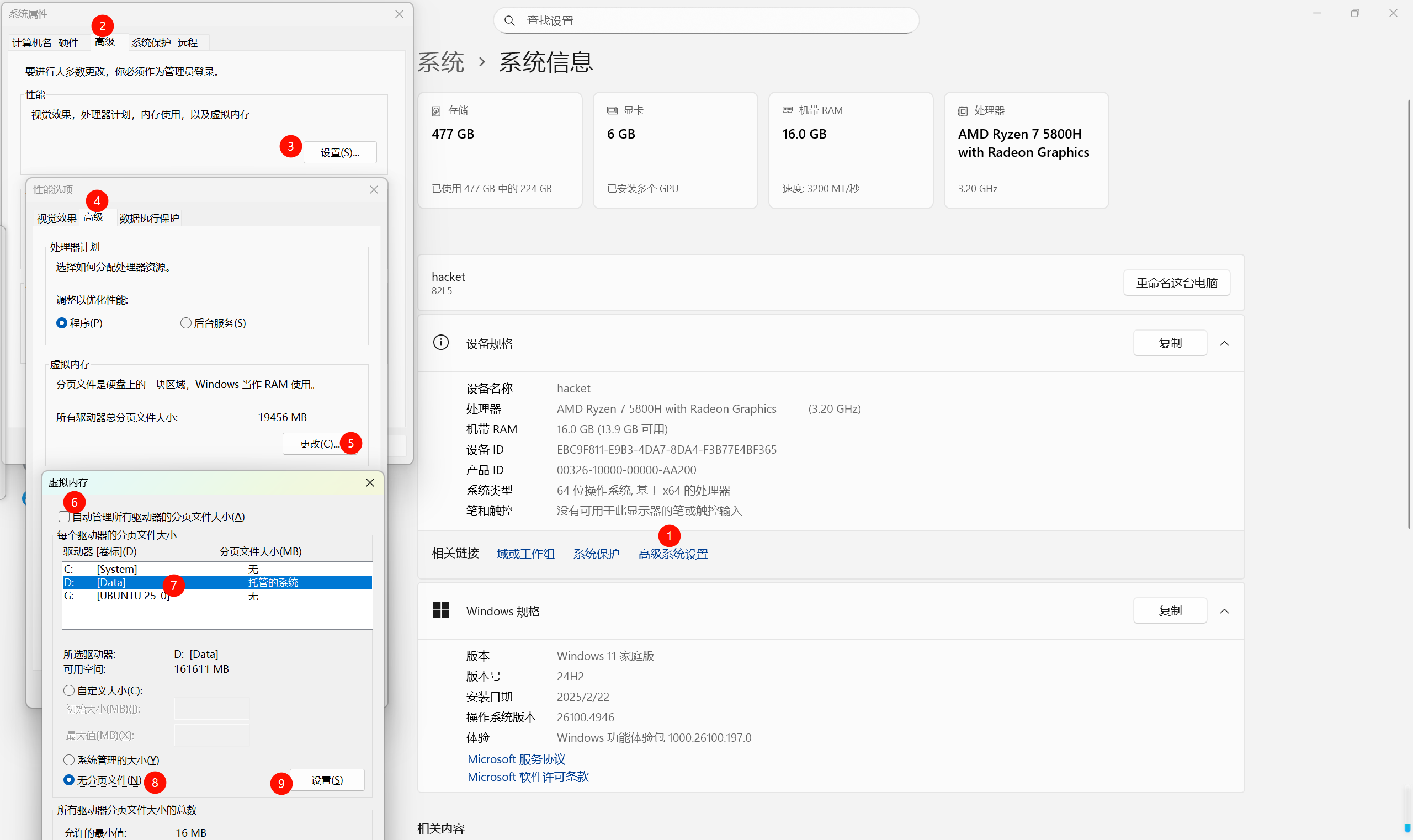This screenshot has height=840, width=1413.
Task: Click the RAM icon on the 16.0 GB card
Action: pos(787,110)
